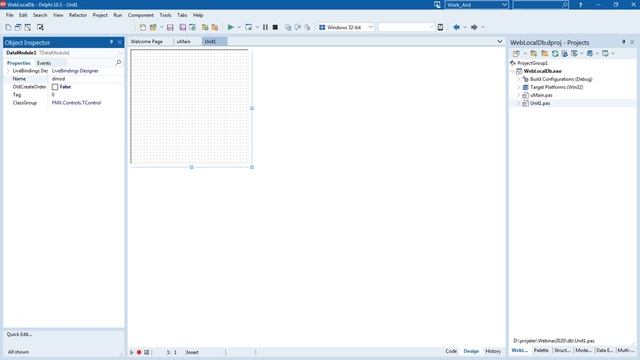This screenshot has width=640, height=360.
Task: Open the desktop layout dropdown in title bar
Action: pos(504,5)
